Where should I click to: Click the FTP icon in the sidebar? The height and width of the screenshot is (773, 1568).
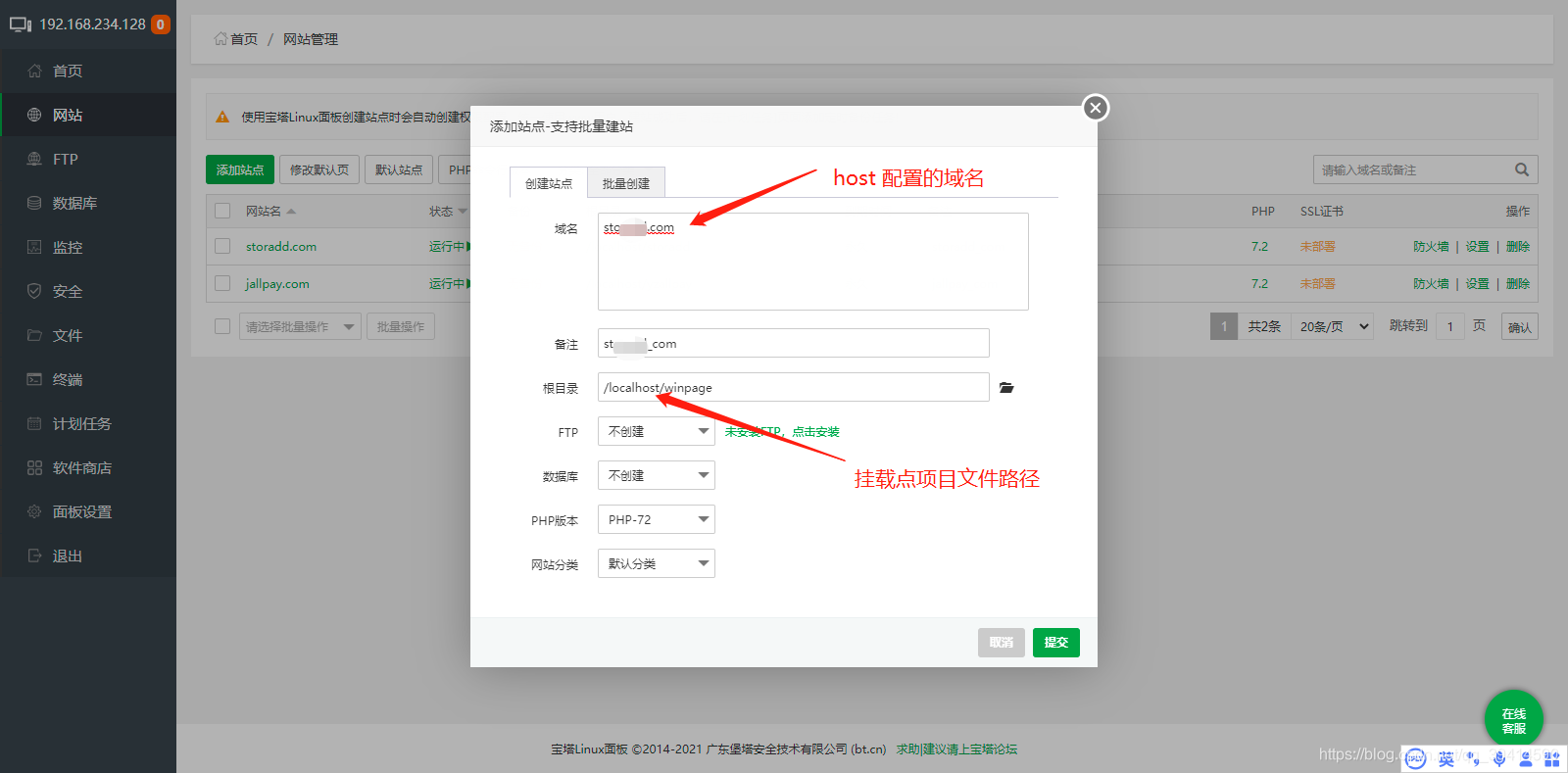pos(34,159)
